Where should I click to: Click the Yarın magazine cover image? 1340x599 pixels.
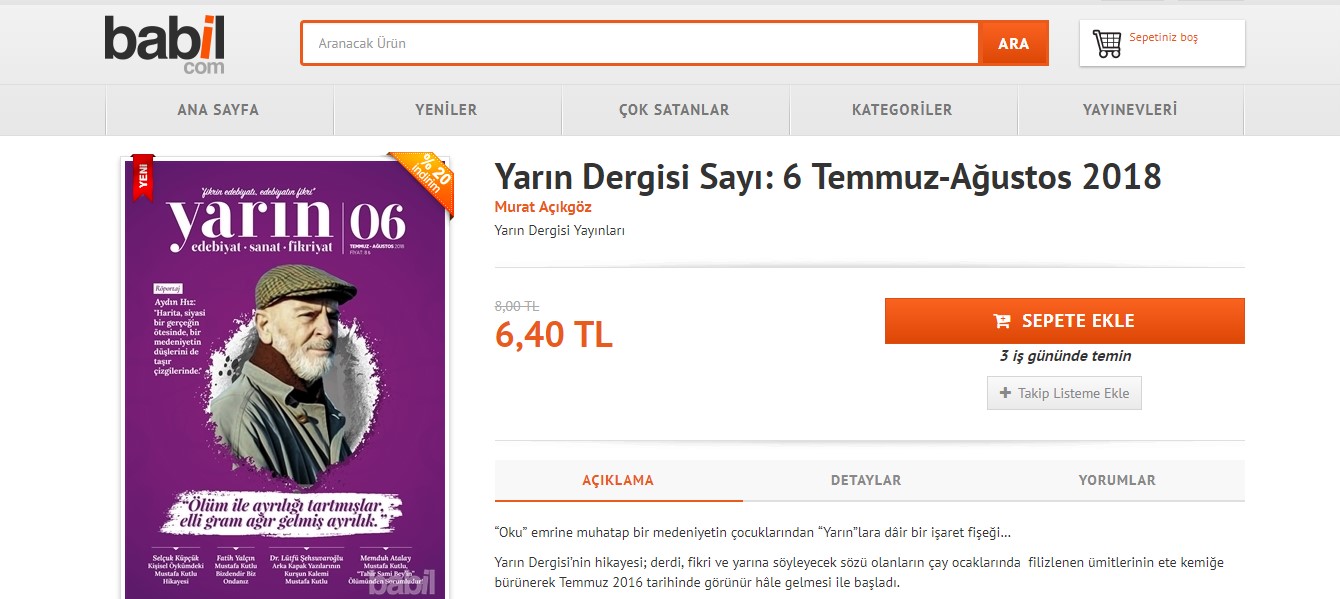pos(283,378)
